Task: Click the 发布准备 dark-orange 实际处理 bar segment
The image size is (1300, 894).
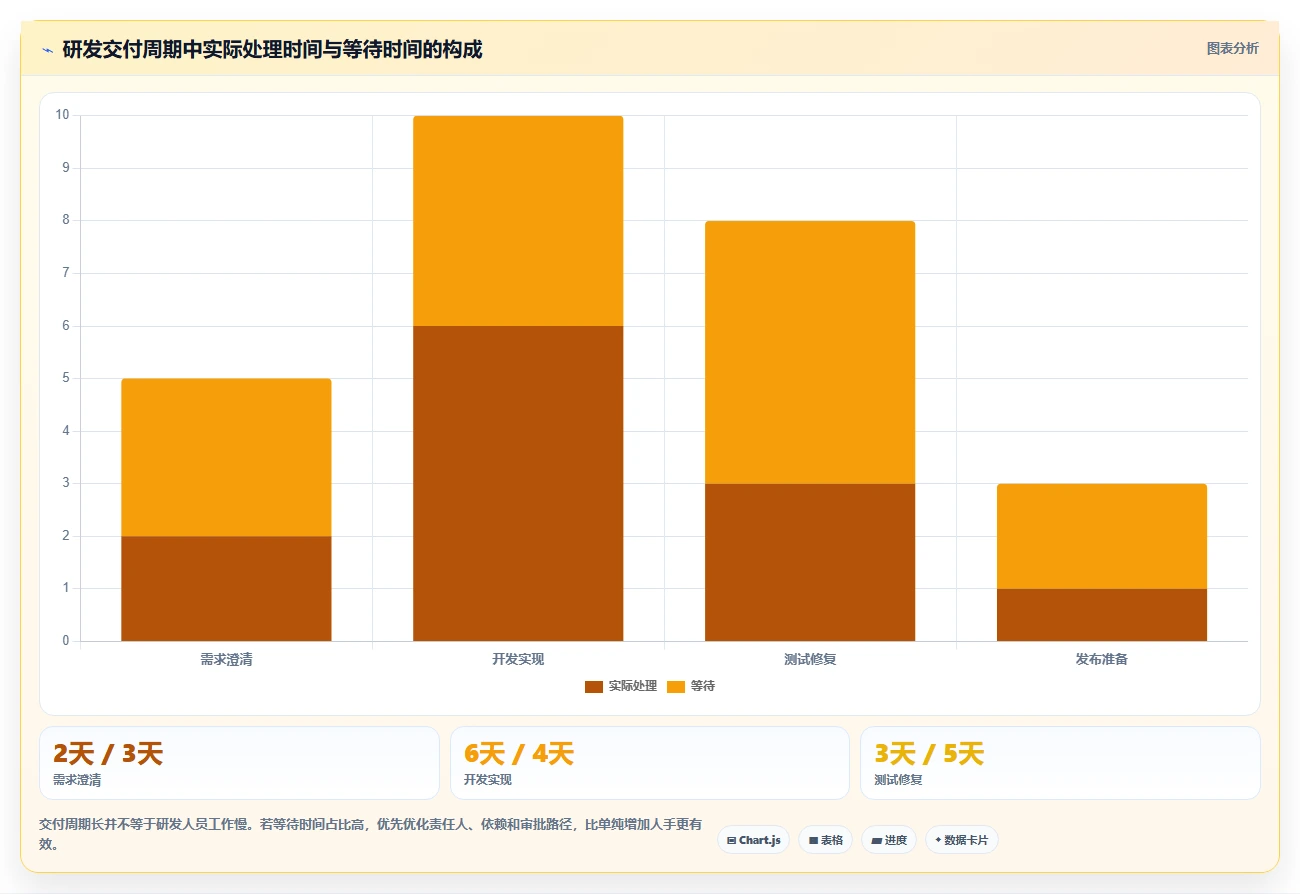Action: (1102, 615)
